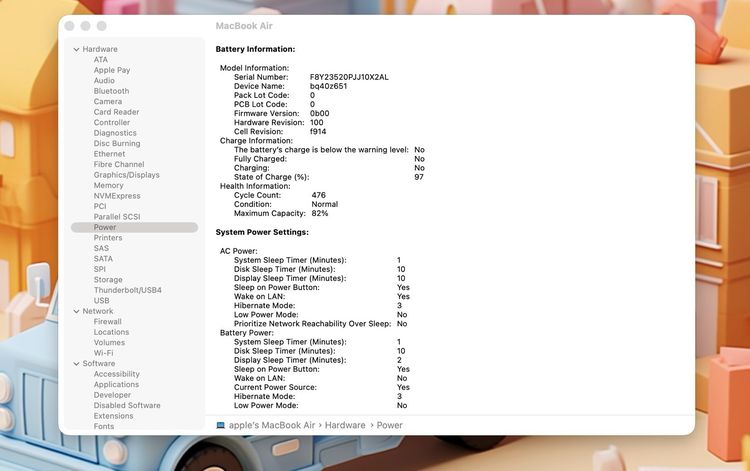Open Disc Burning in the sidebar

point(117,144)
